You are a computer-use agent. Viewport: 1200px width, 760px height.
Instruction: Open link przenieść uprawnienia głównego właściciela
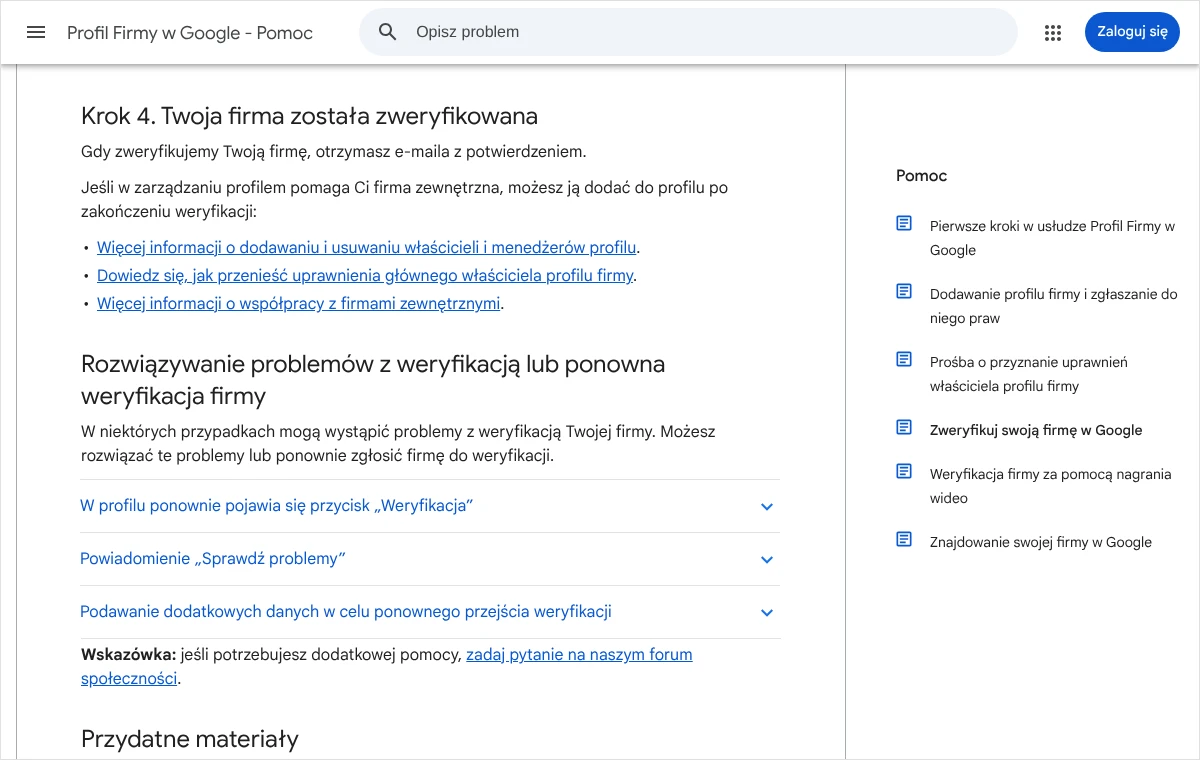[365, 275]
